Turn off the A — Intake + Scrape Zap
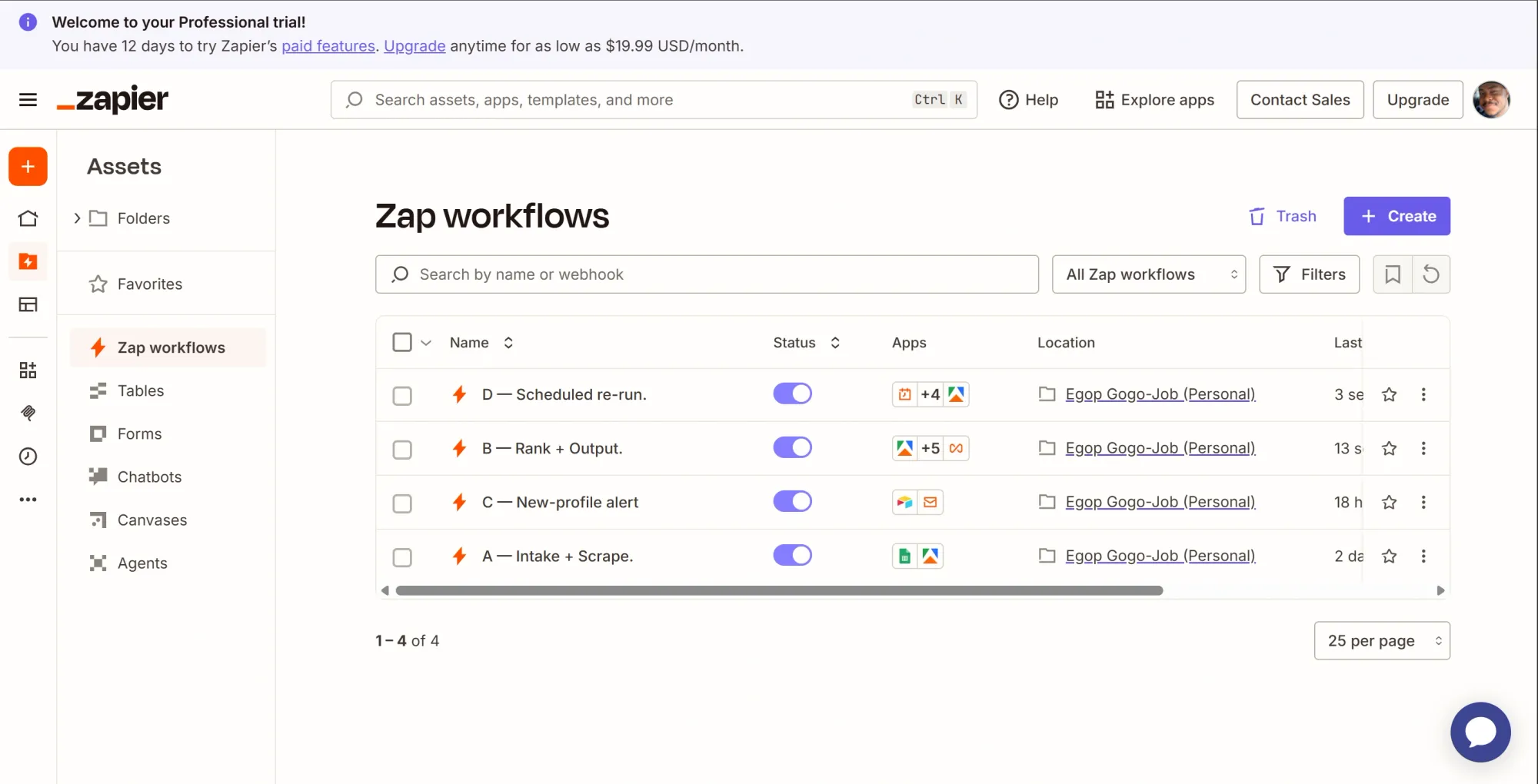 coord(792,555)
